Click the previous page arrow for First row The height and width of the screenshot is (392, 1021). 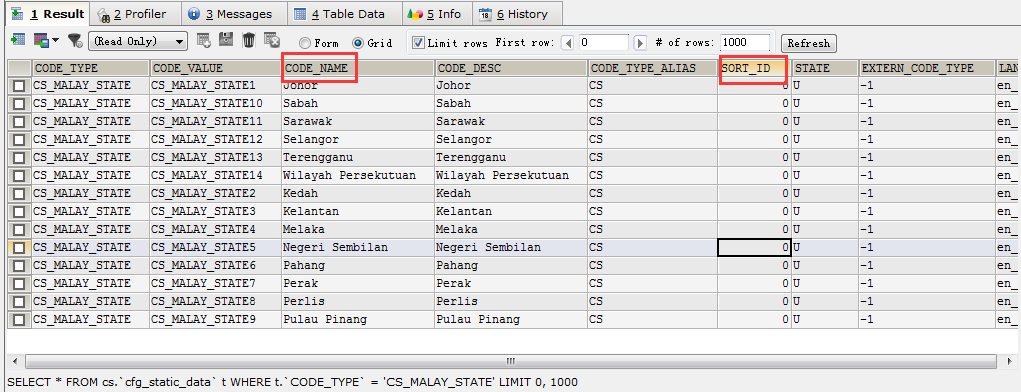(x=567, y=43)
